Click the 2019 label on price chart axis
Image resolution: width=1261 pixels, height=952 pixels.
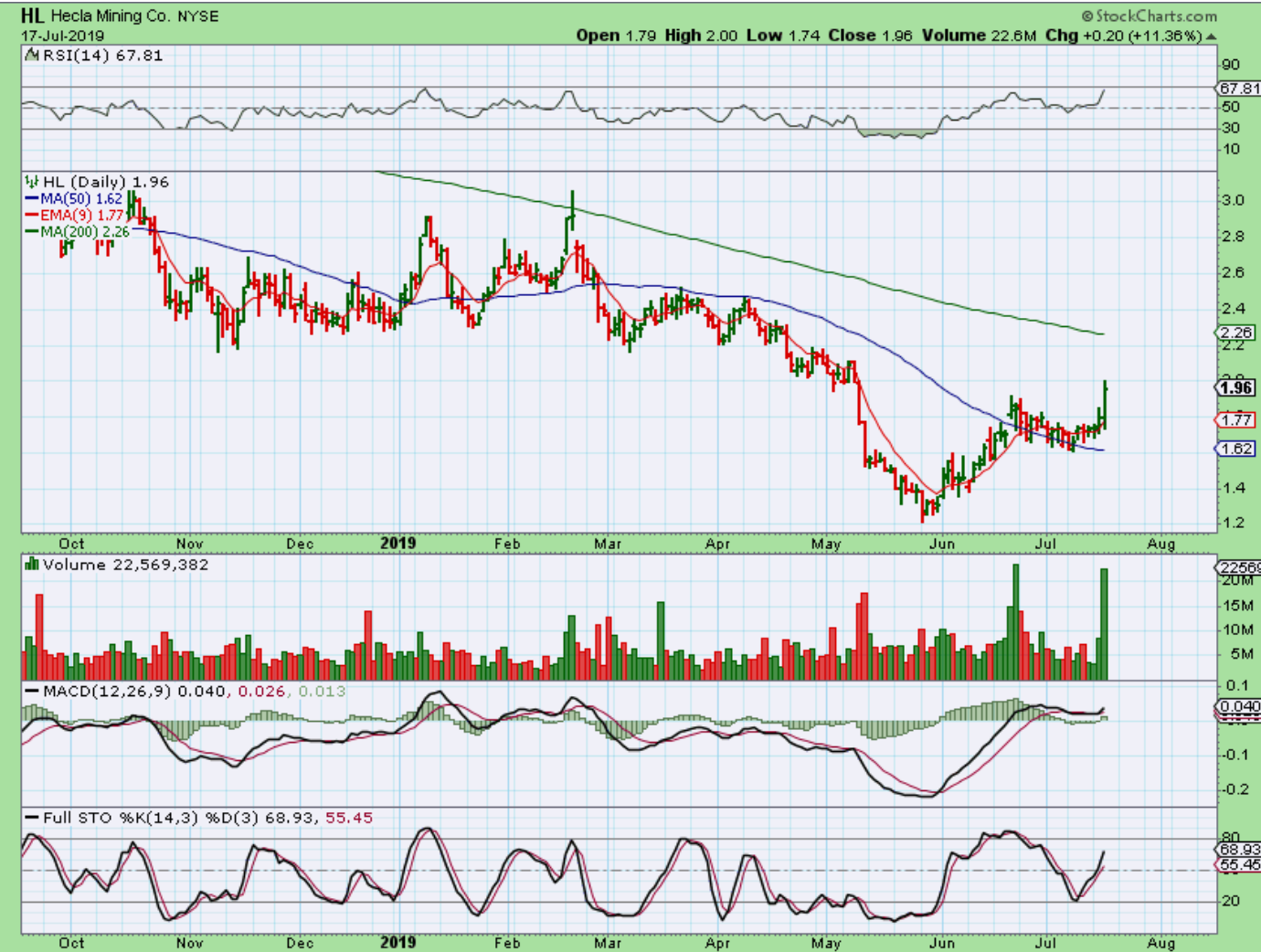tap(397, 544)
